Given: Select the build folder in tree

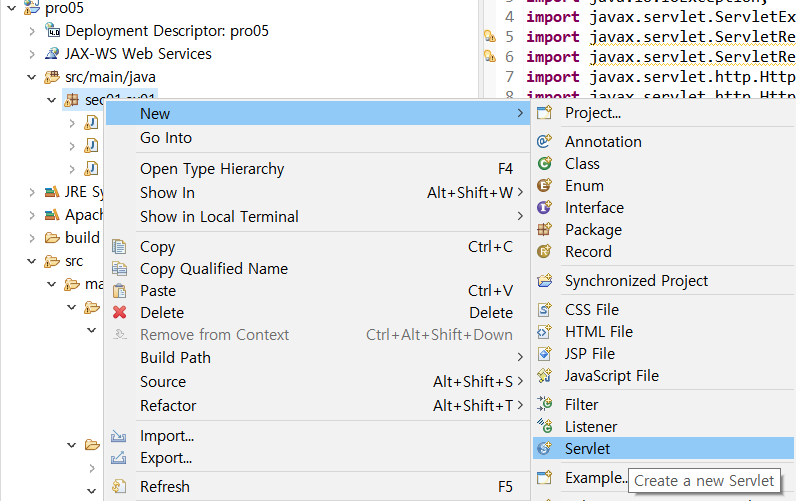Looking at the screenshot, I should pos(82,238).
